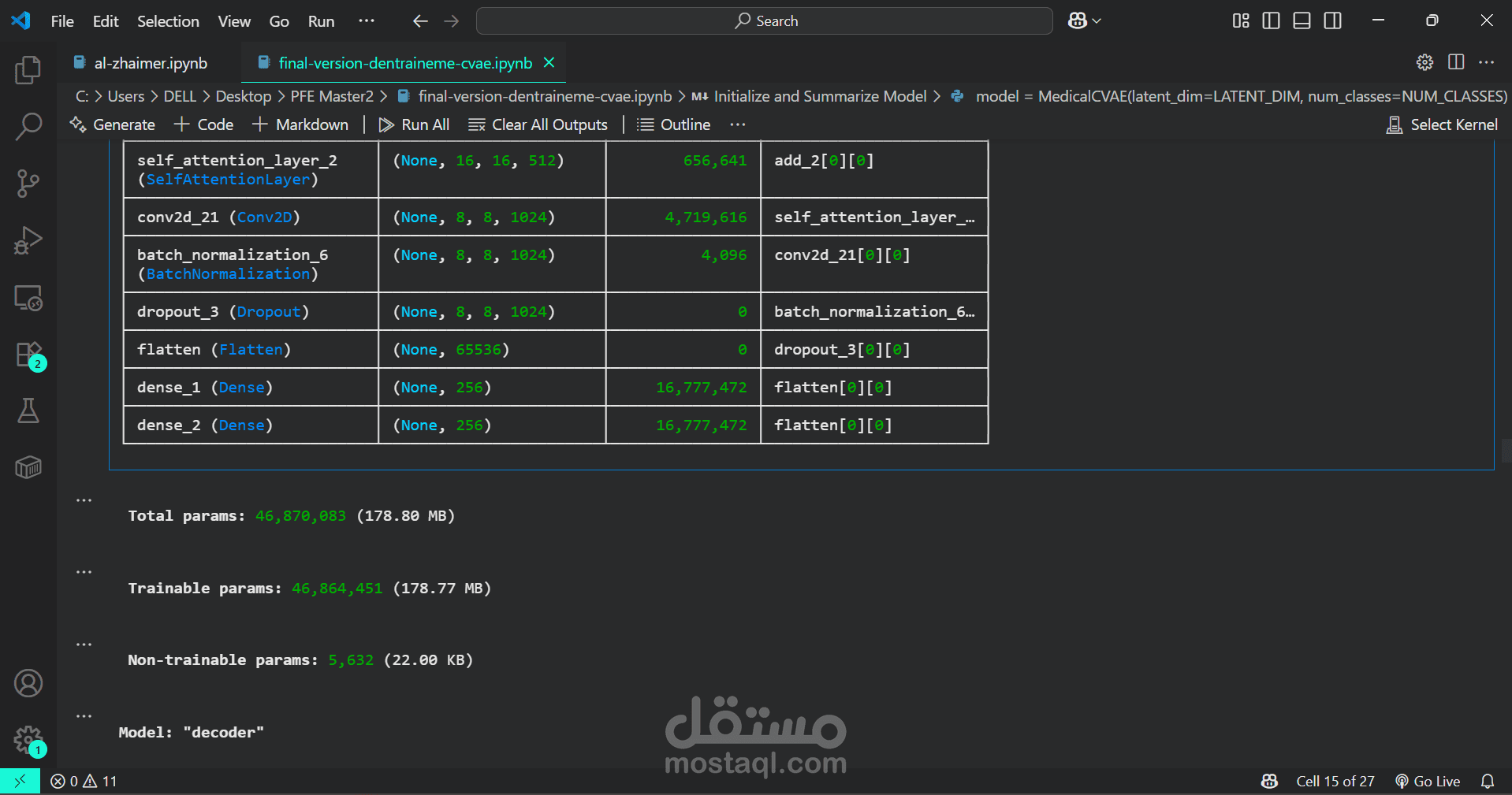This screenshot has height=795, width=1512.
Task: Click Go Live in status bar
Action: coord(1428,781)
